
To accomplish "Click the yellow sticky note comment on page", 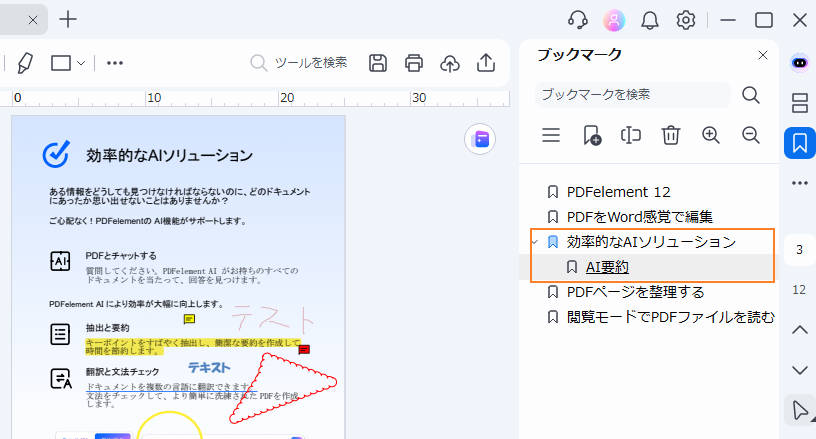I will coord(189,319).
